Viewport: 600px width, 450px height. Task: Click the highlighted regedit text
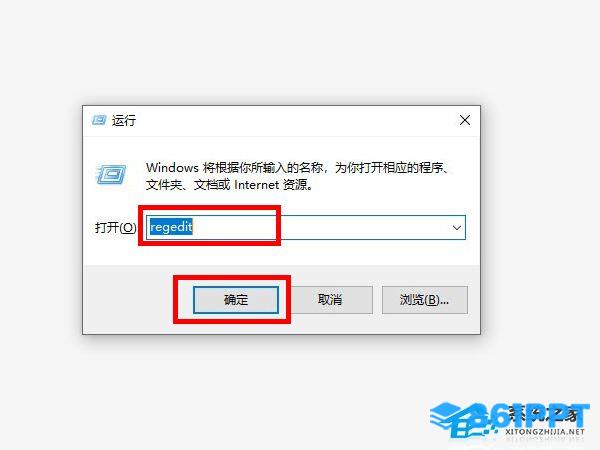[171, 227]
